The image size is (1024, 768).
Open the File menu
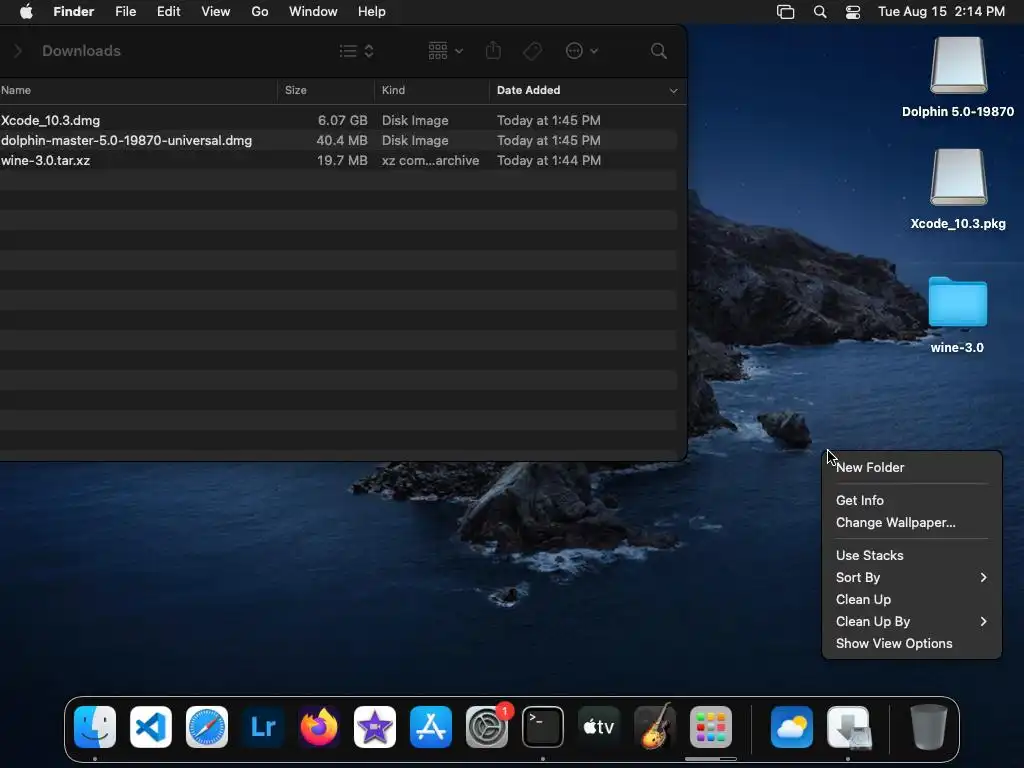tap(125, 12)
